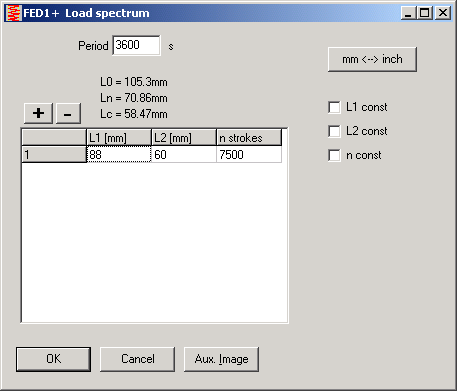Click the Cancel button

137,359
